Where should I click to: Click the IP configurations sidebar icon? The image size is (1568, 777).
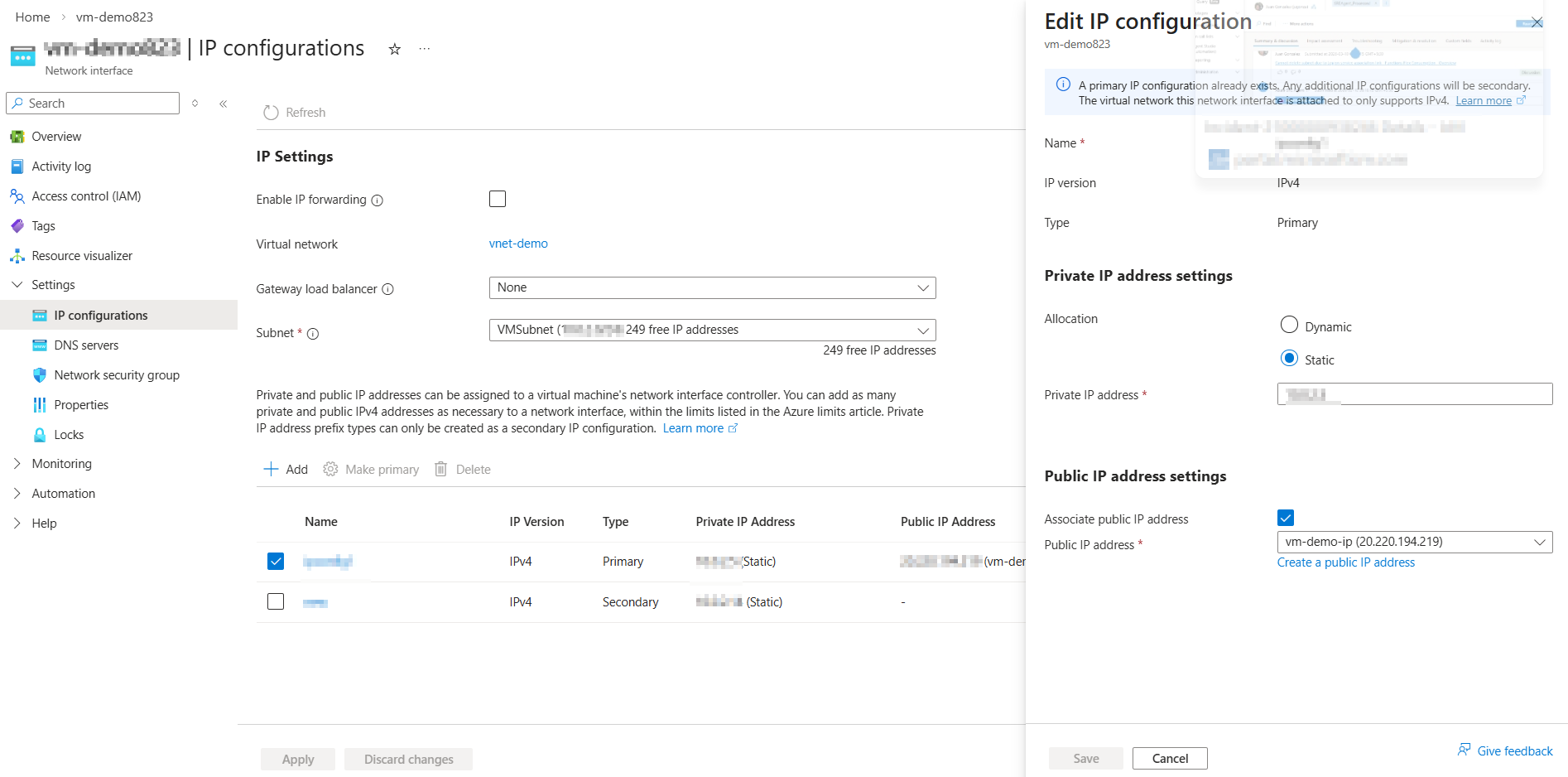40,316
